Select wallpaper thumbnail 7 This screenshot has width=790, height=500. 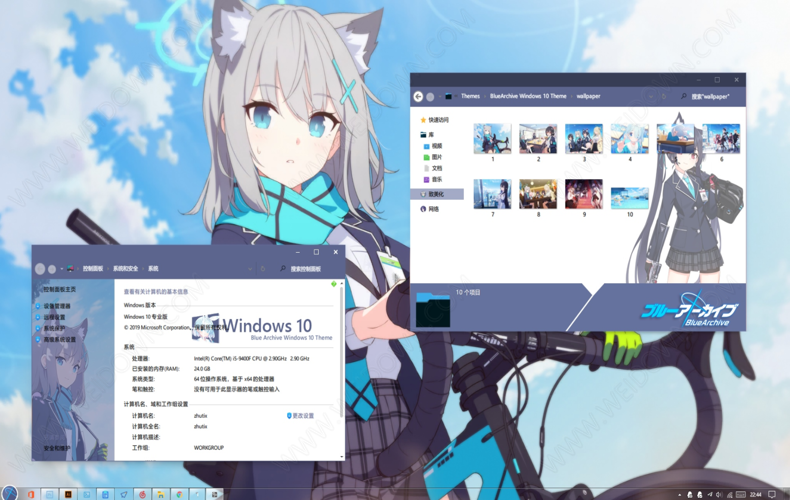[493, 194]
